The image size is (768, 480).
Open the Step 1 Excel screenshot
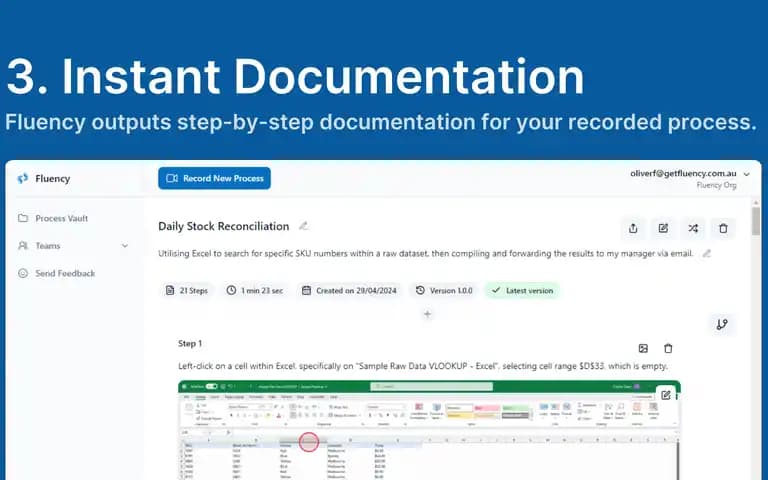click(429, 430)
